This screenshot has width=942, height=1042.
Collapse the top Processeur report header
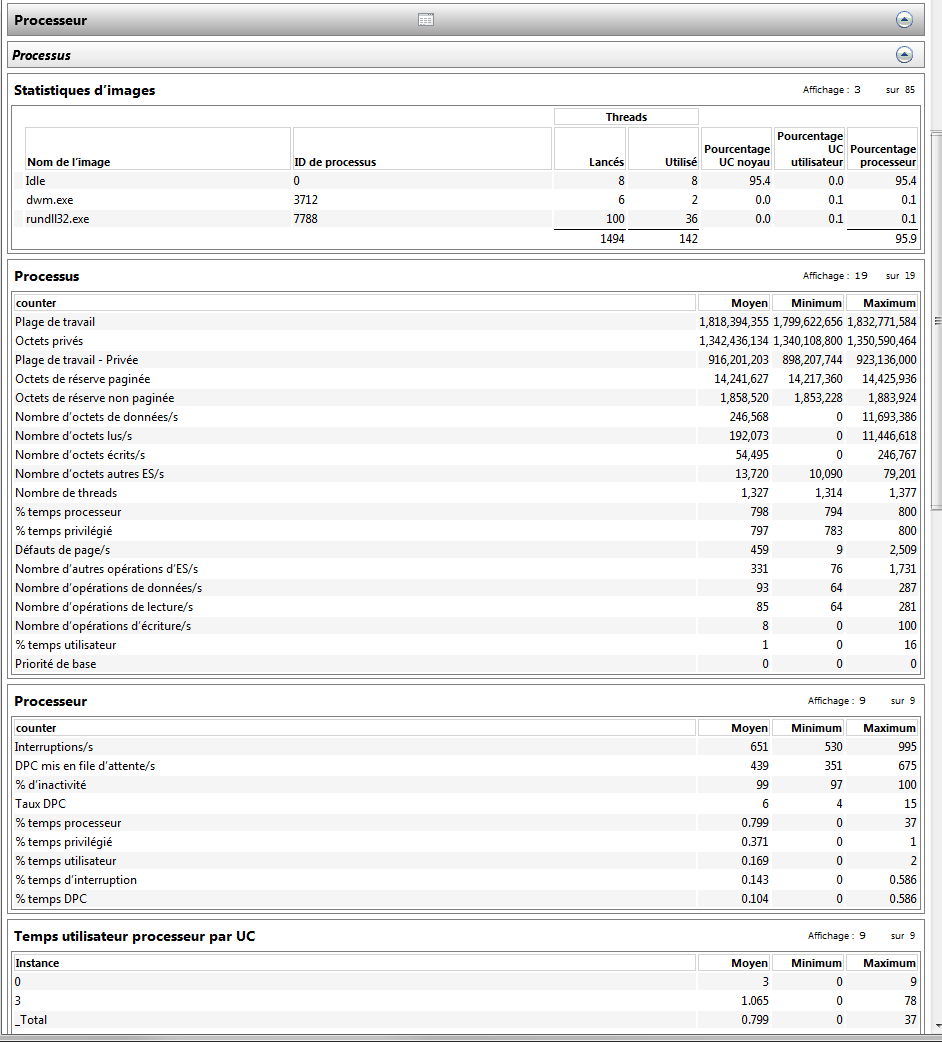(x=904, y=20)
